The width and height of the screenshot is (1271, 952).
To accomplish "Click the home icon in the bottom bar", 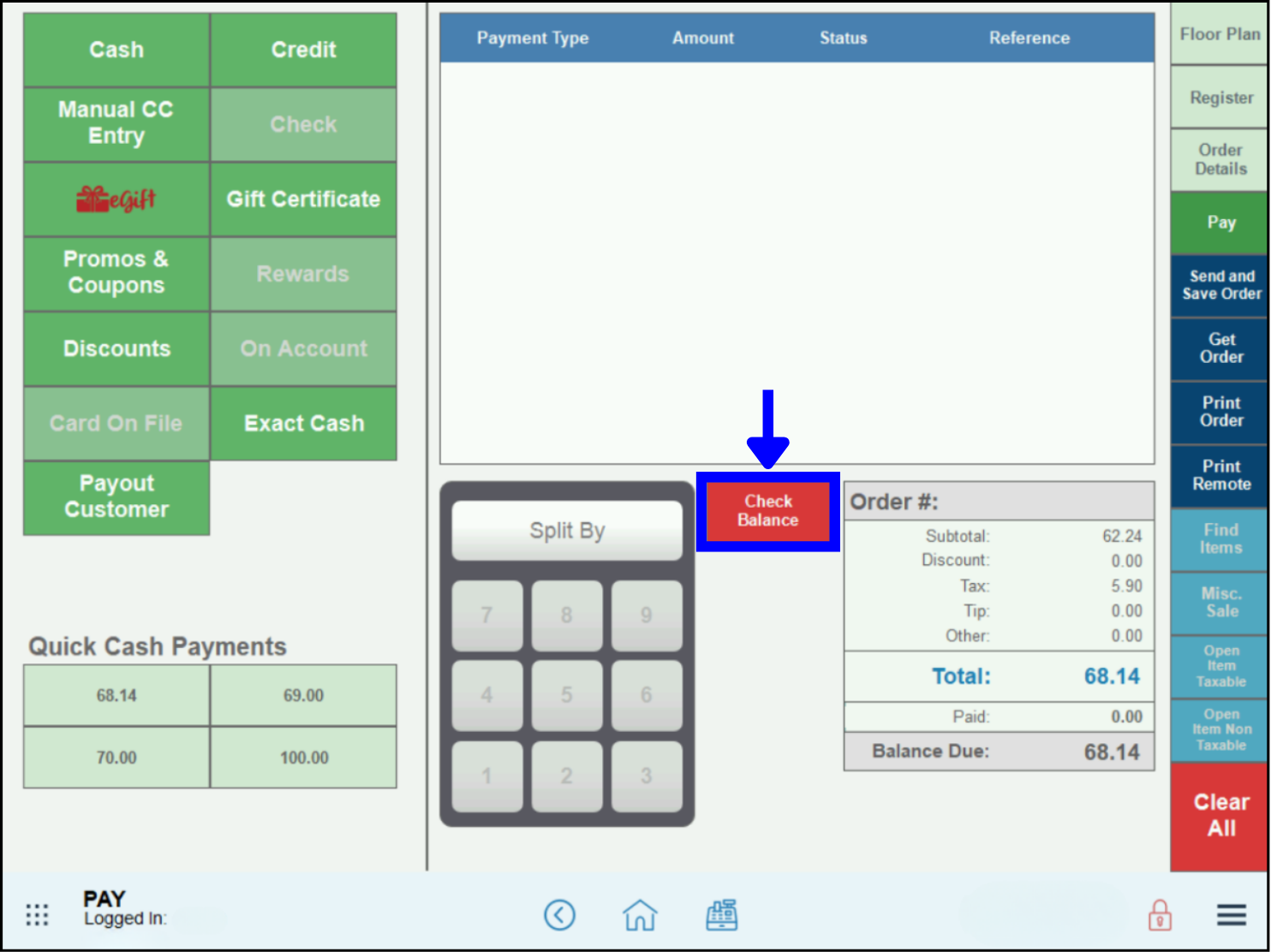I will [640, 914].
